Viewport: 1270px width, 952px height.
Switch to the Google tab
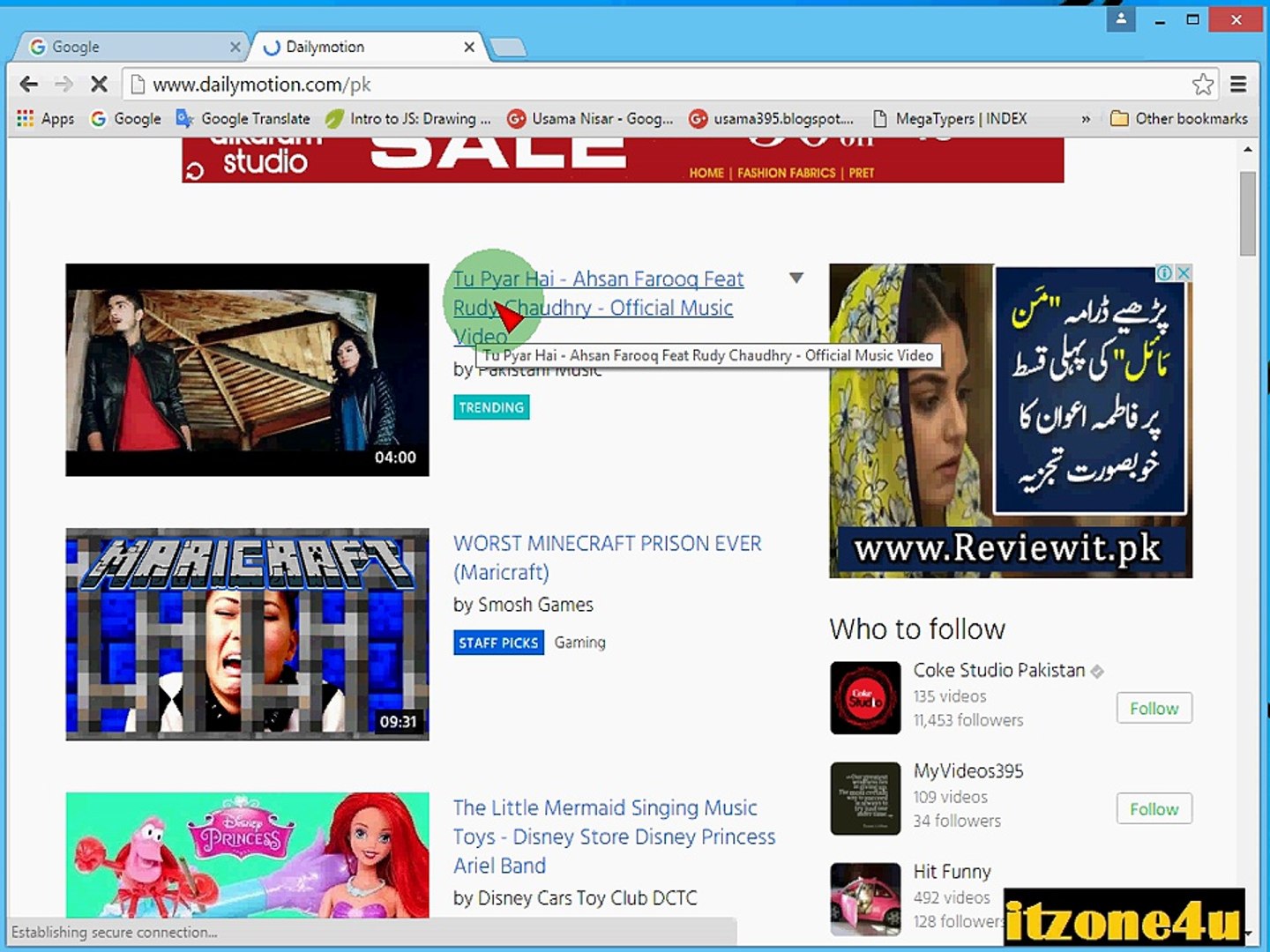(x=132, y=47)
